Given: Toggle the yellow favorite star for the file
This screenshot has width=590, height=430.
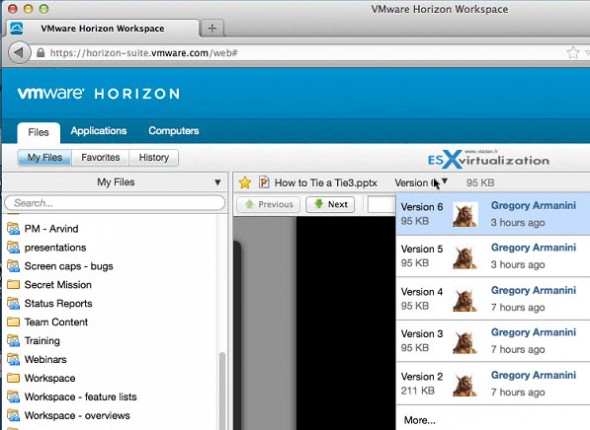Looking at the screenshot, I should pos(245,183).
